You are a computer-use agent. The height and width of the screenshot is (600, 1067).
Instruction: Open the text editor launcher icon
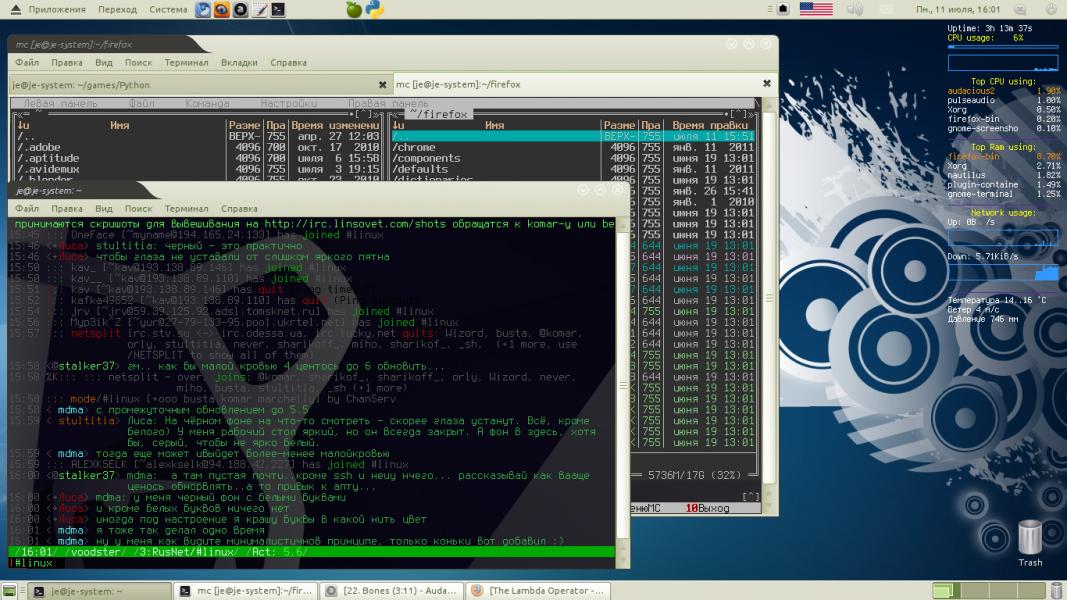tap(259, 9)
